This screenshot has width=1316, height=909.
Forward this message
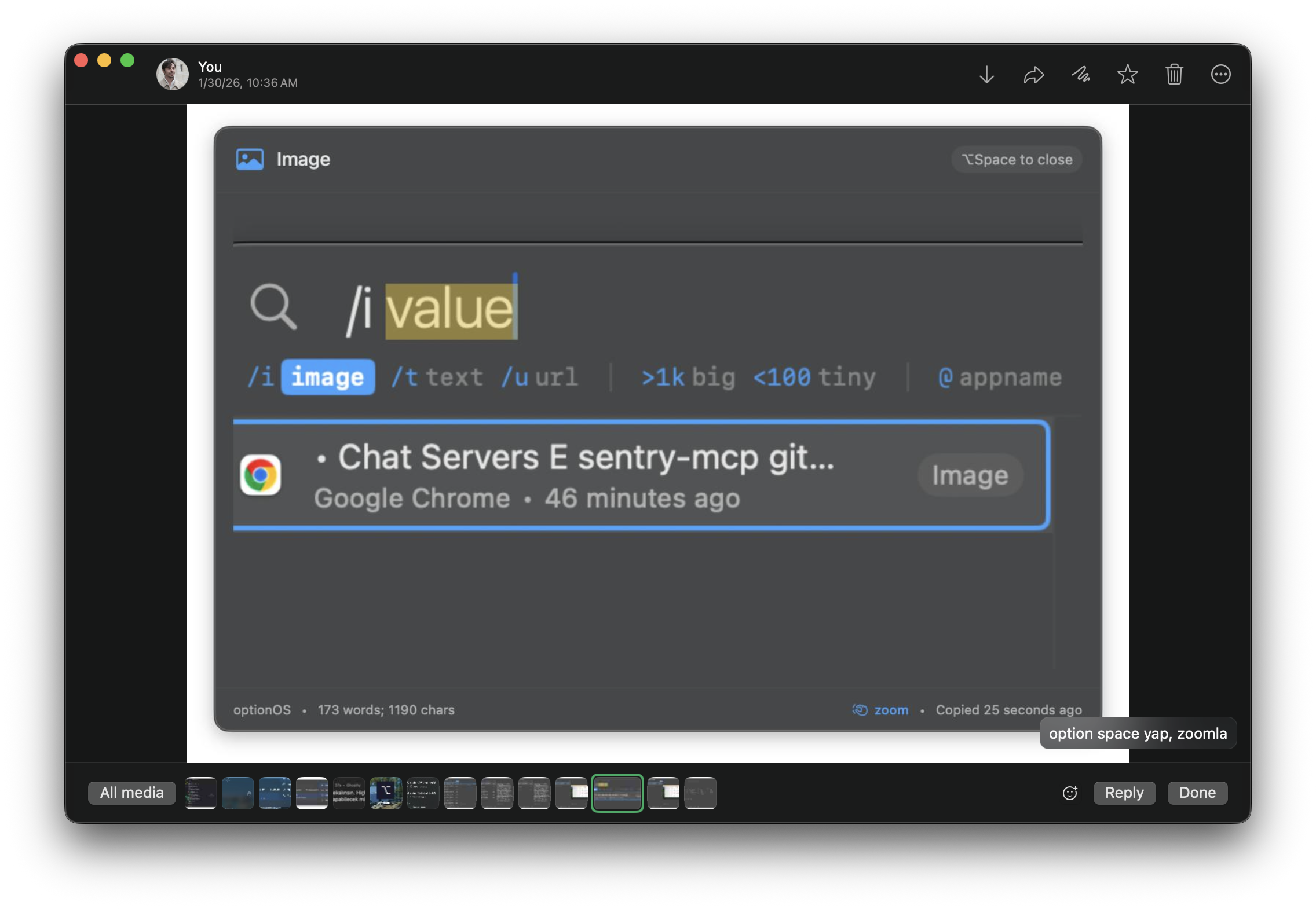pos(1033,75)
